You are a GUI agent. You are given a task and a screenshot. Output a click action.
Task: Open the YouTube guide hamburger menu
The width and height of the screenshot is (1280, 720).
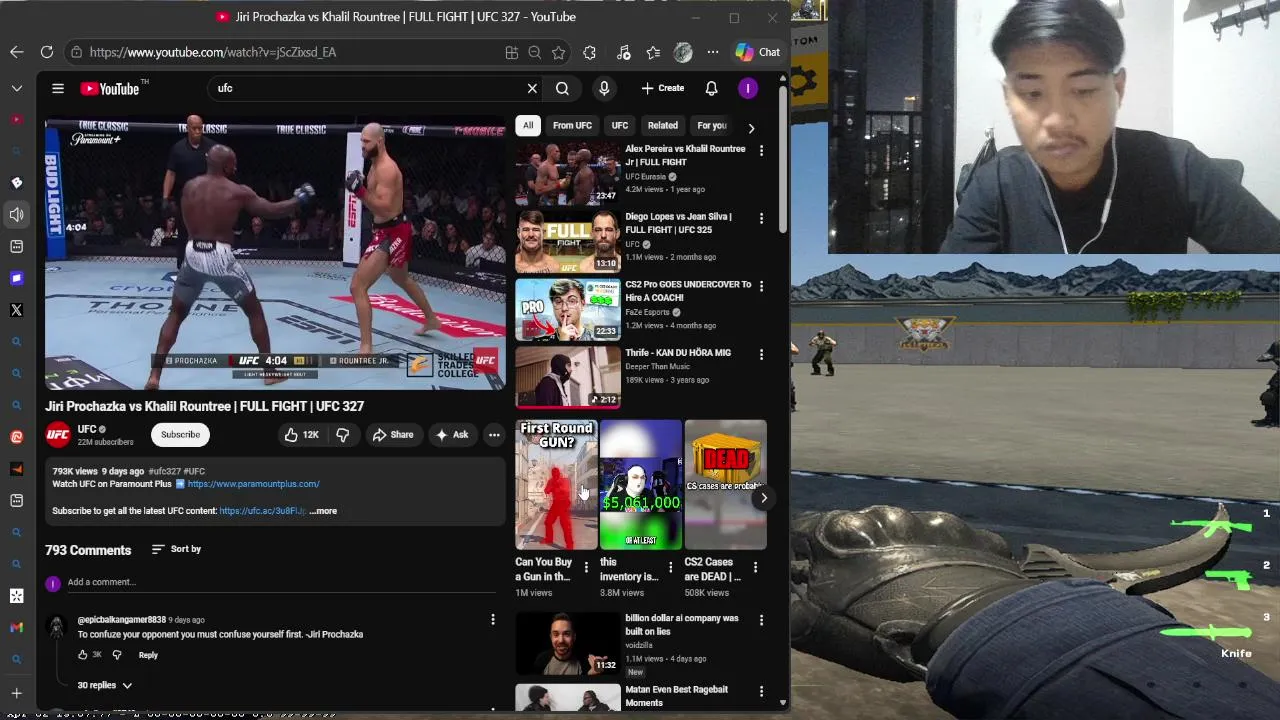pyautogui.click(x=58, y=88)
